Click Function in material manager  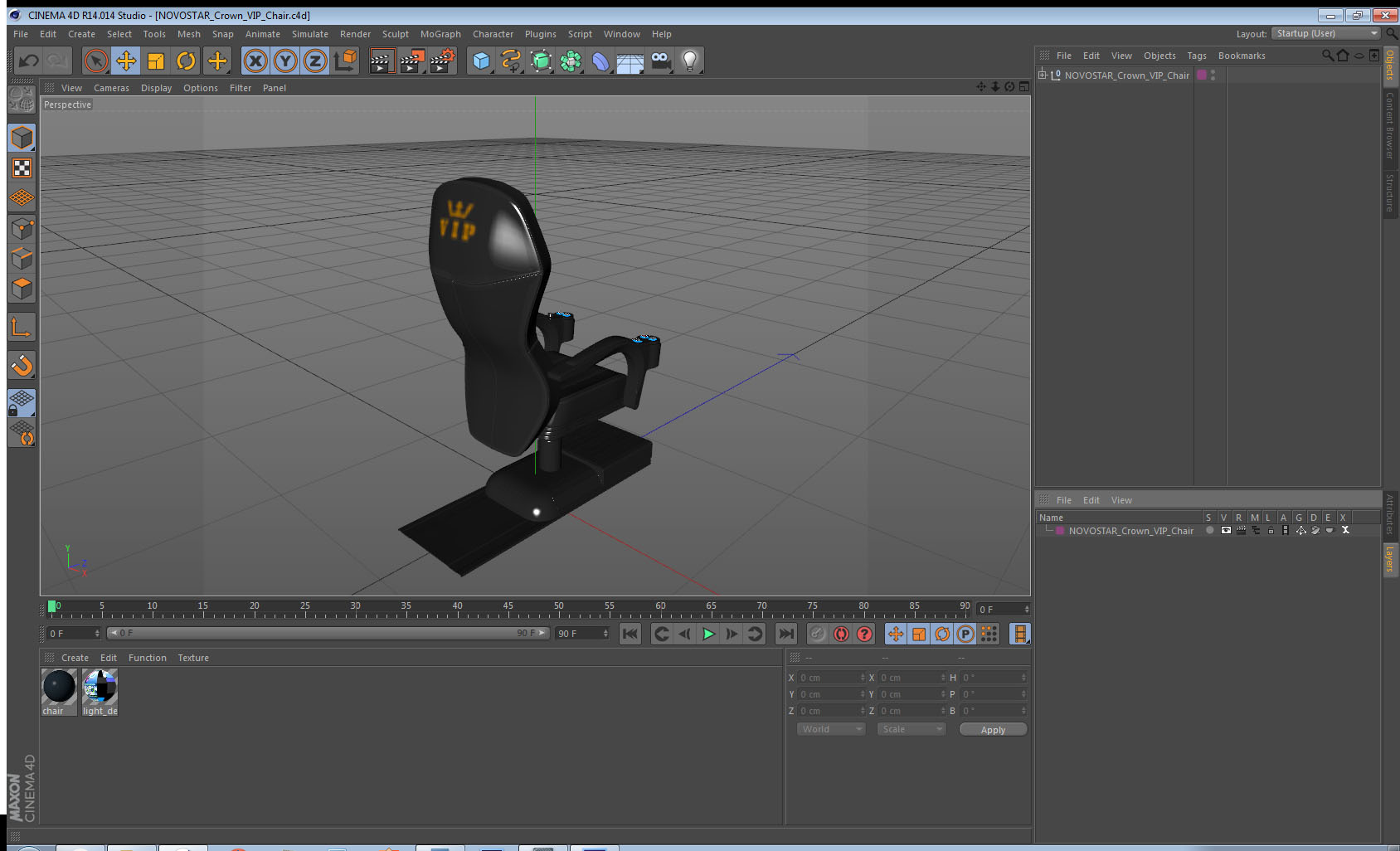pyautogui.click(x=148, y=658)
